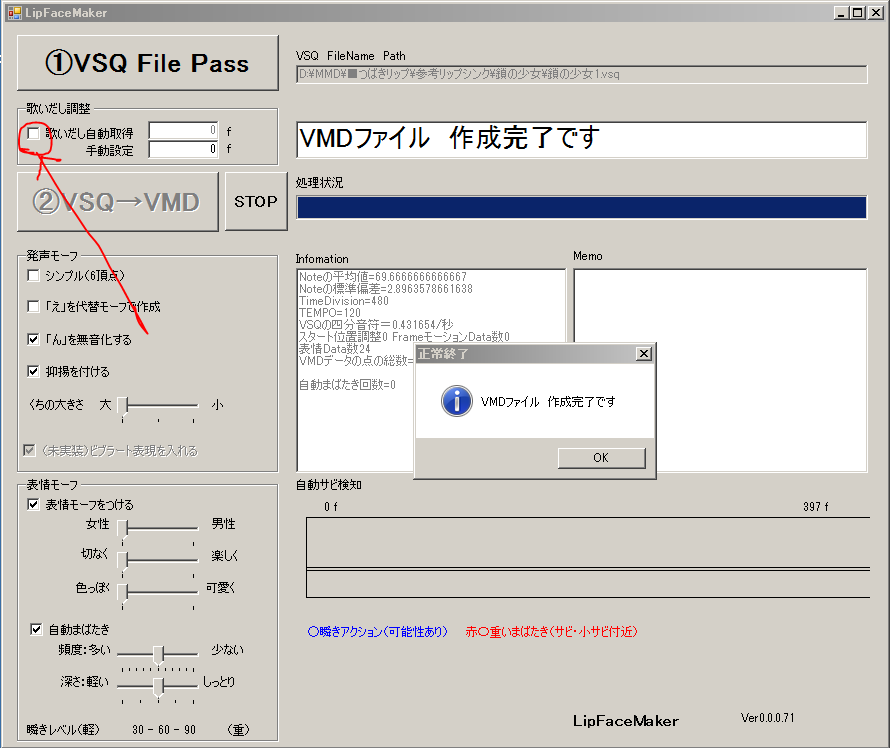Click the blue info icon in dialog
The height and width of the screenshot is (748, 890).
(x=457, y=401)
